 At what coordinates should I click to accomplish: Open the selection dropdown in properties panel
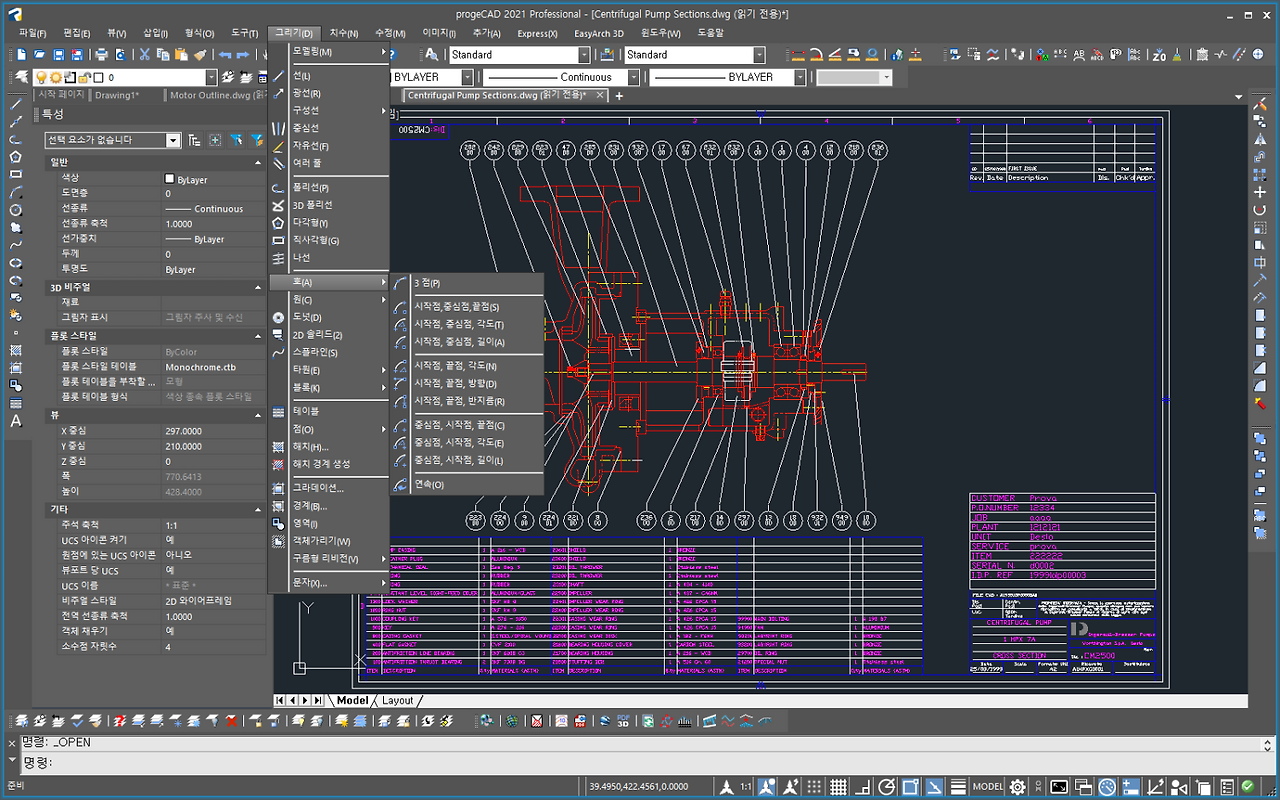tap(173, 140)
